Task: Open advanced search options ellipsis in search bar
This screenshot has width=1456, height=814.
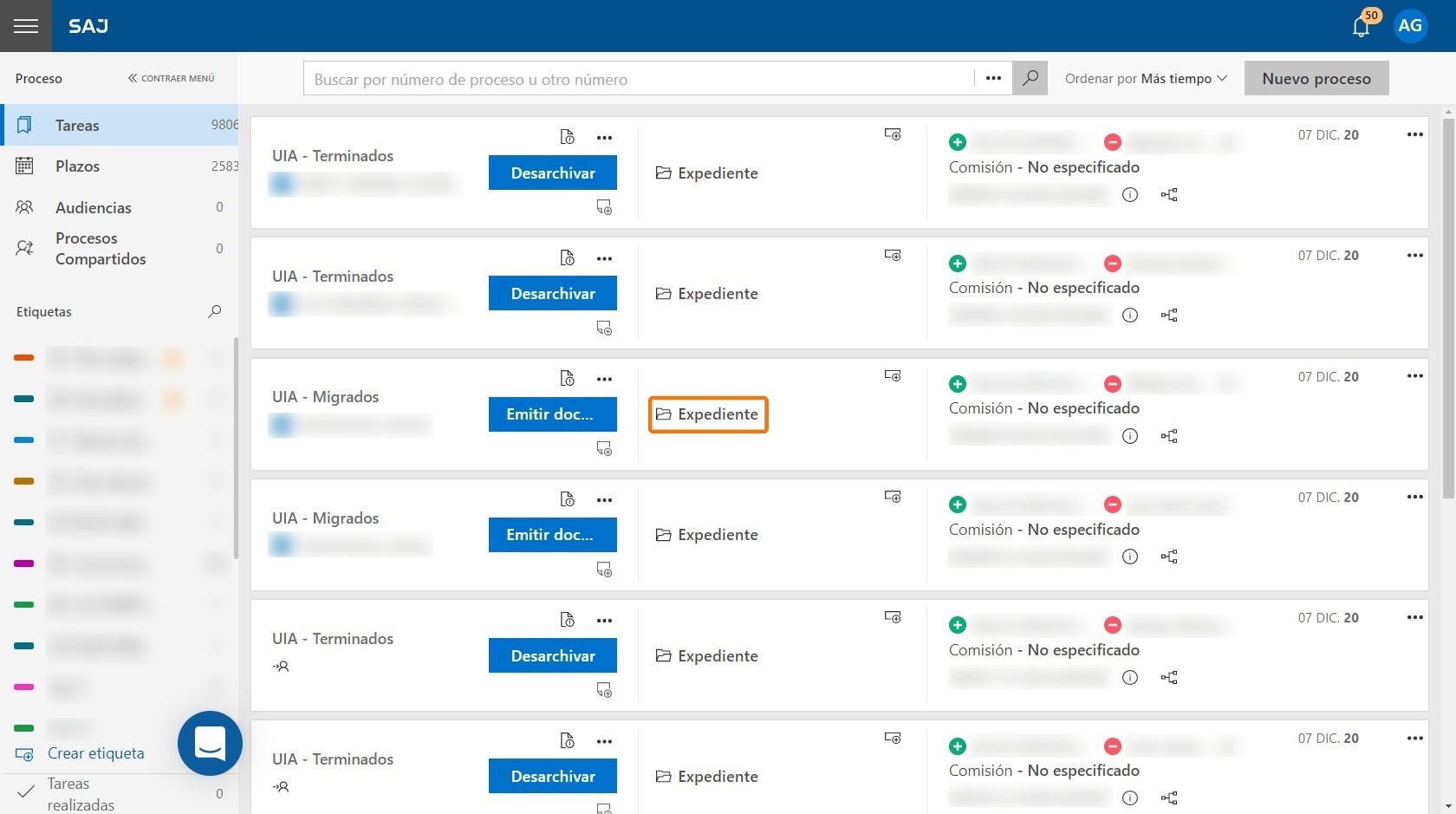Action: (993, 78)
